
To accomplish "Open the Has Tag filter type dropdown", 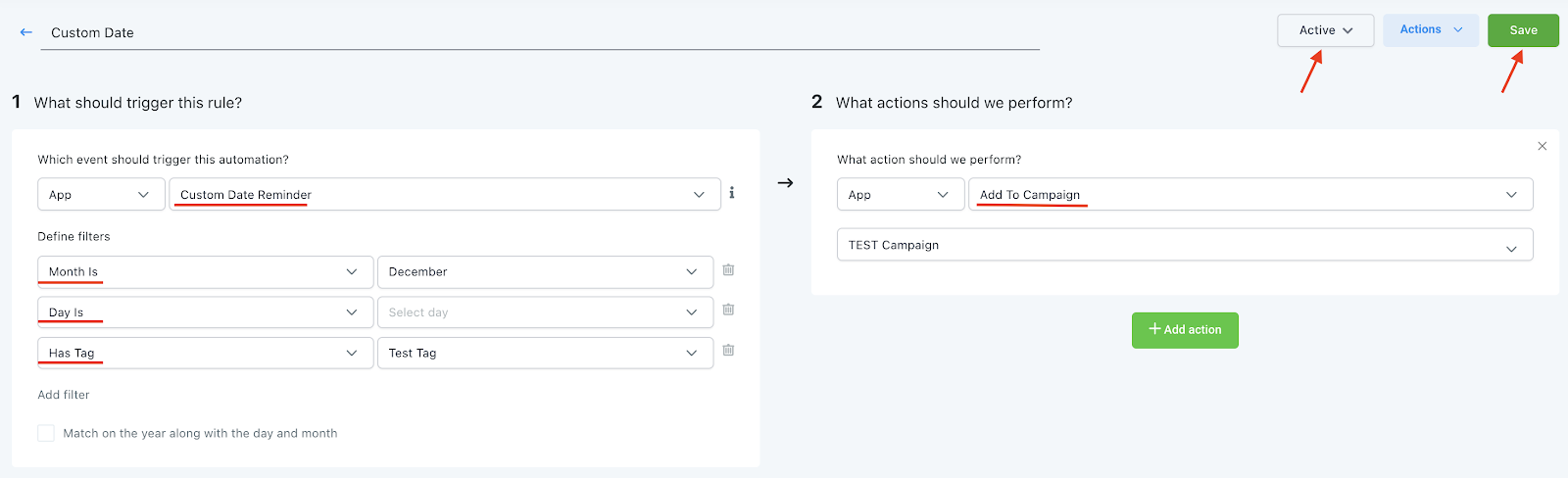I will pos(205,353).
